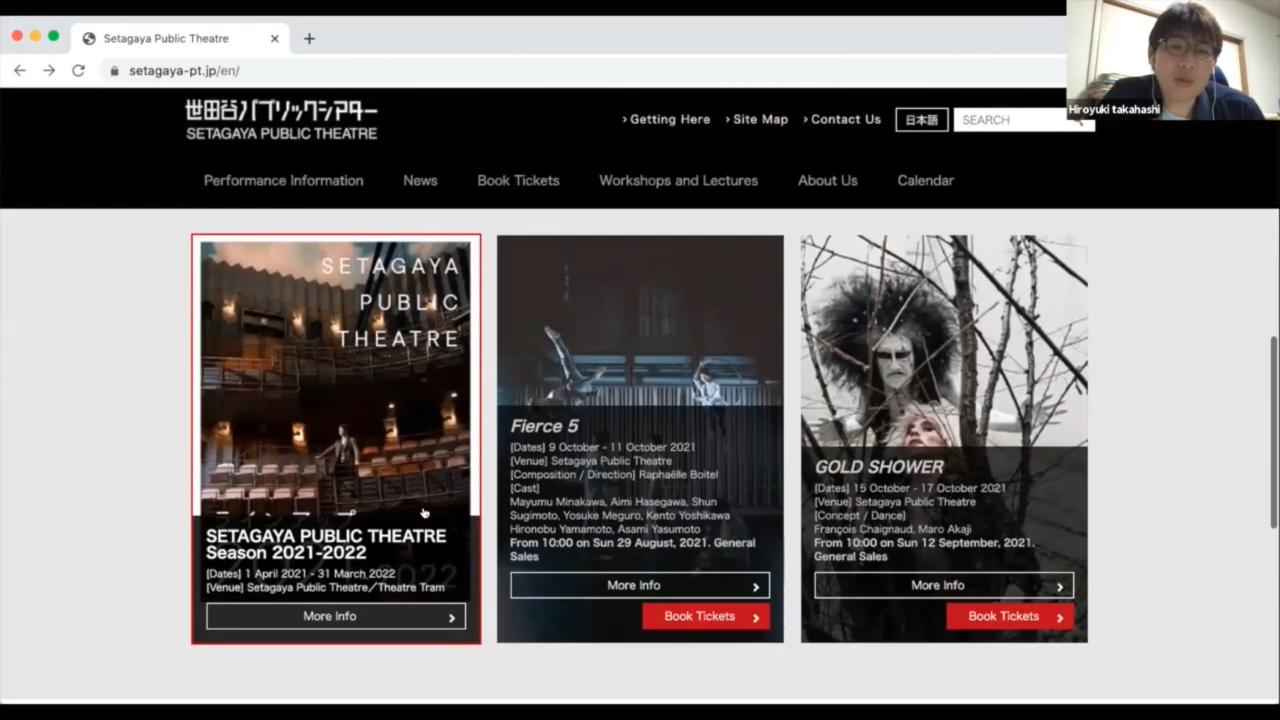Viewport: 1280px width, 720px height.
Task: Click More Info for GOLD SHOWER
Action: pos(944,586)
